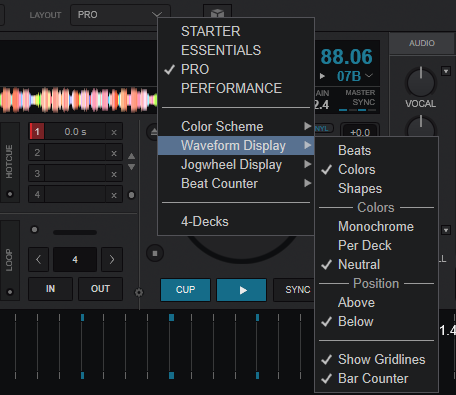Click the CUP button
Screen dimensions: 456x395
pyautogui.click(x=185, y=290)
